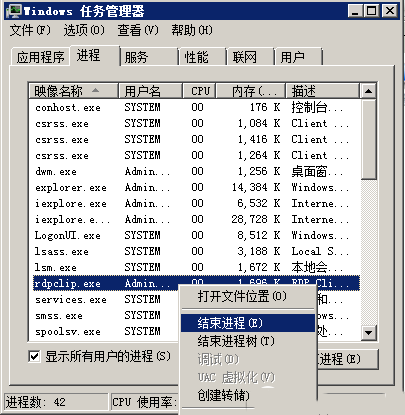Open the 帮助(H) menu

pyautogui.click(x=192, y=30)
